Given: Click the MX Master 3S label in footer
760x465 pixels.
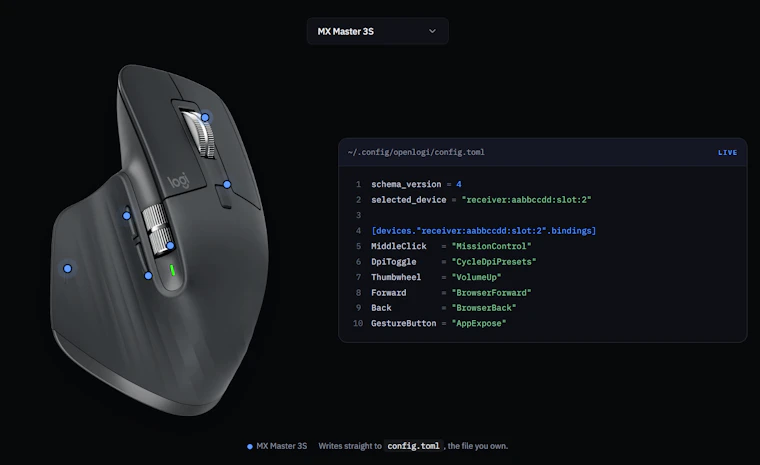Looking at the screenshot, I should pos(282,446).
